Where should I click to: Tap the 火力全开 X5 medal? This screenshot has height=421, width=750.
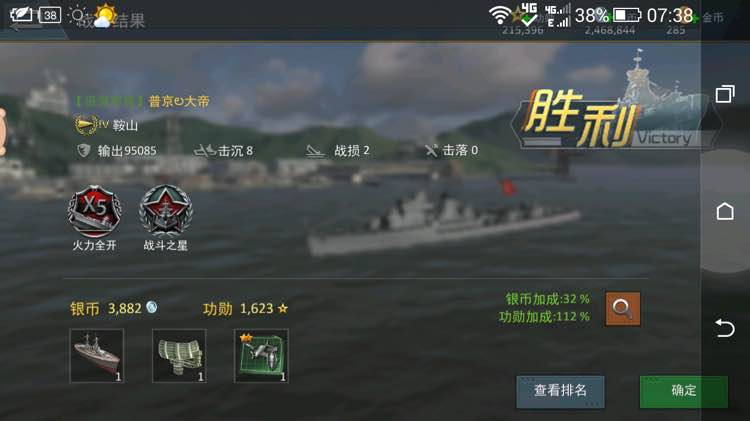[x=94, y=211]
